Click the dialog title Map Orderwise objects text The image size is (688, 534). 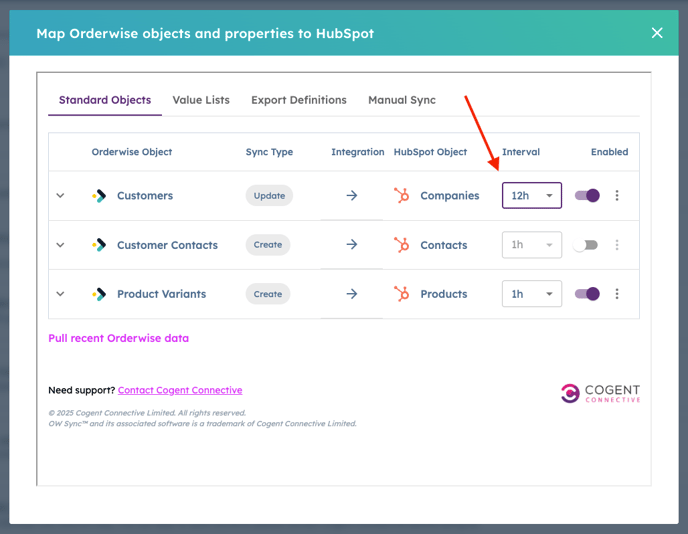(205, 33)
